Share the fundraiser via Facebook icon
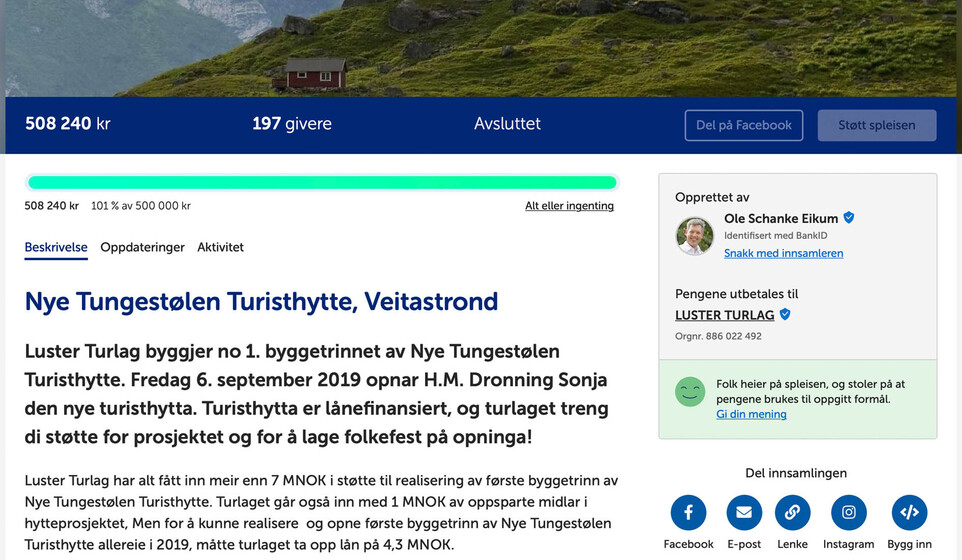962x560 pixels. click(x=688, y=512)
